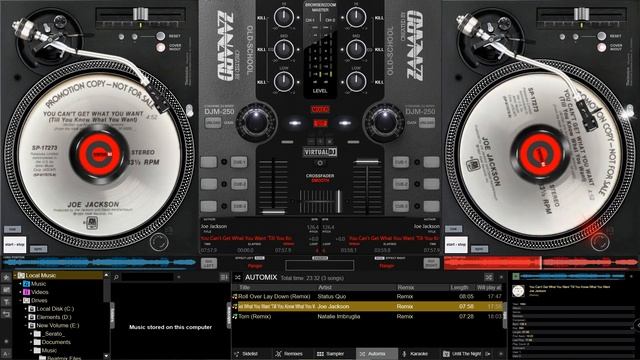
Task: Click the right deck CUE 1 button
Action: [400, 162]
